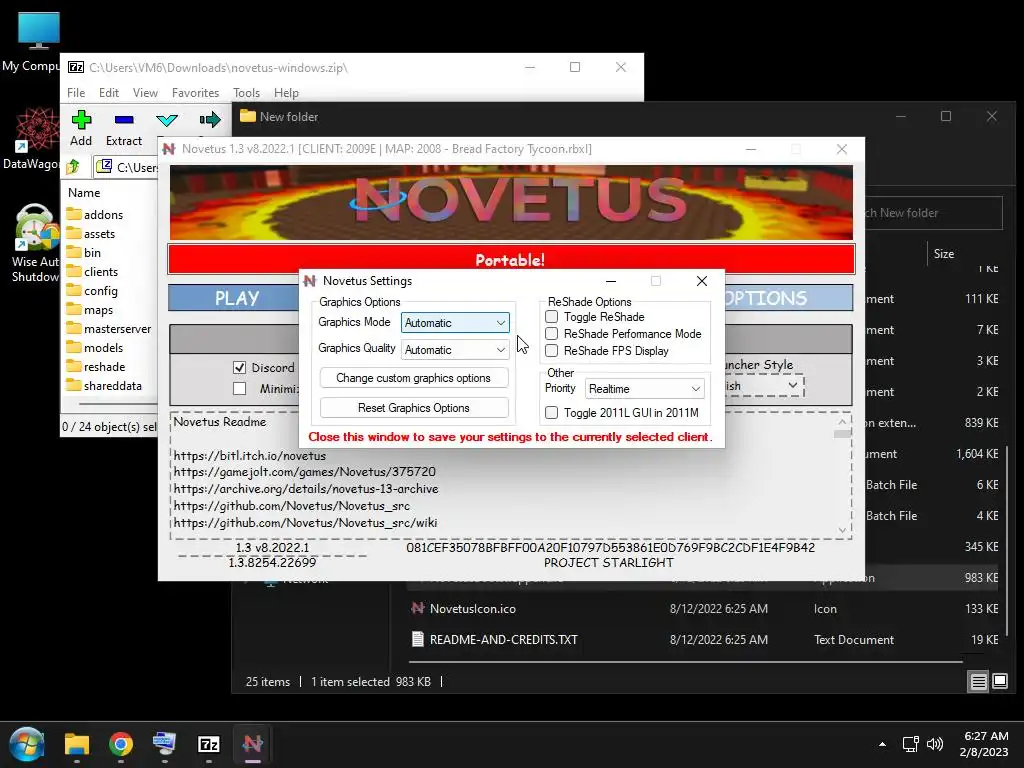Open the Favorites menu in 7-Zip
This screenshot has height=768, width=1024.
[195, 93]
